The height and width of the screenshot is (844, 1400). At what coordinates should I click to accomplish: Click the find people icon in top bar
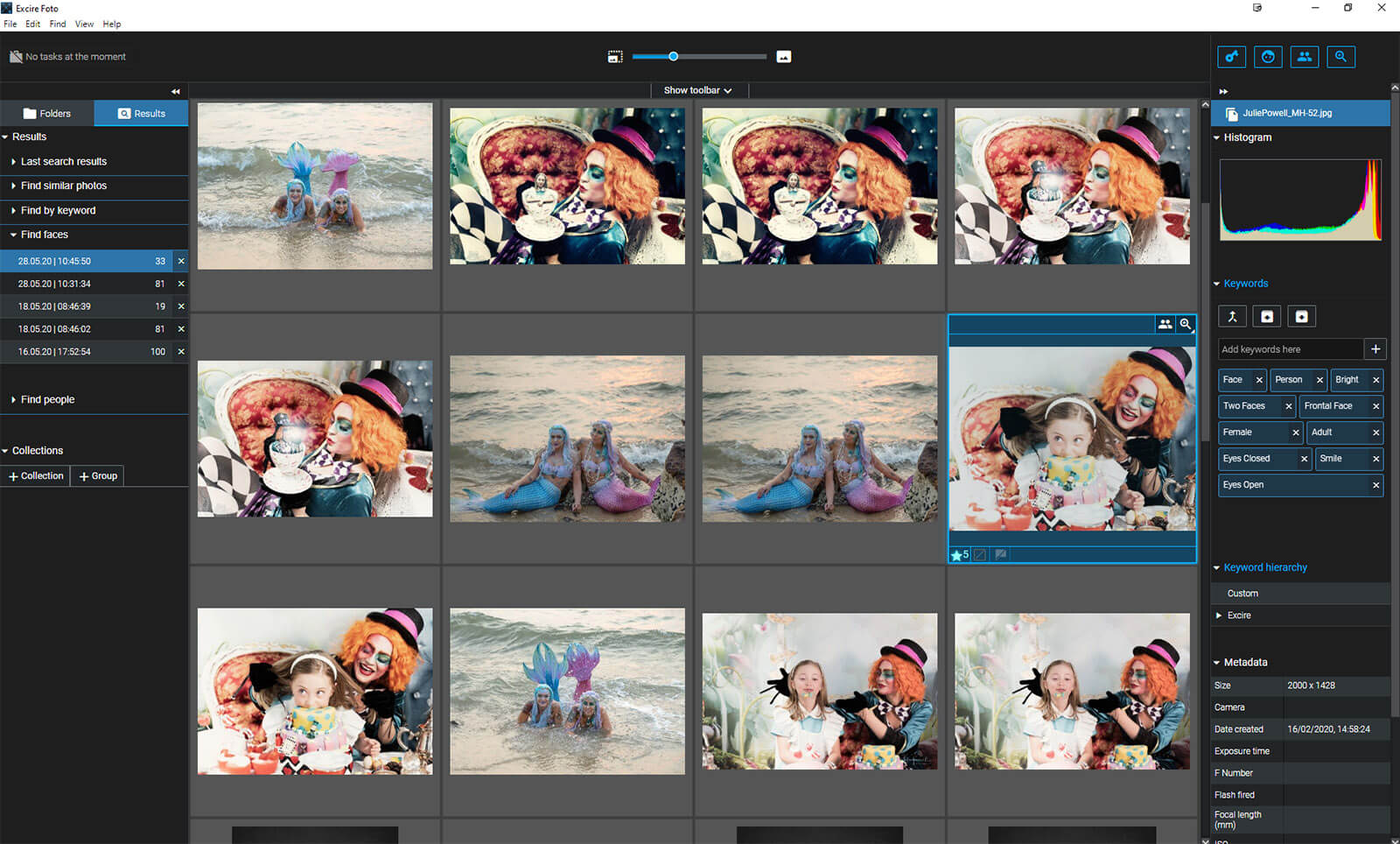click(x=1305, y=57)
